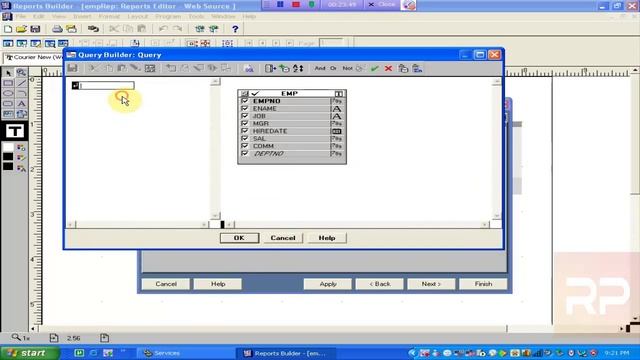Uncheck the ENAME column checkbox
Image resolution: width=640 pixels, height=360 pixels.
click(x=245, y=109)
